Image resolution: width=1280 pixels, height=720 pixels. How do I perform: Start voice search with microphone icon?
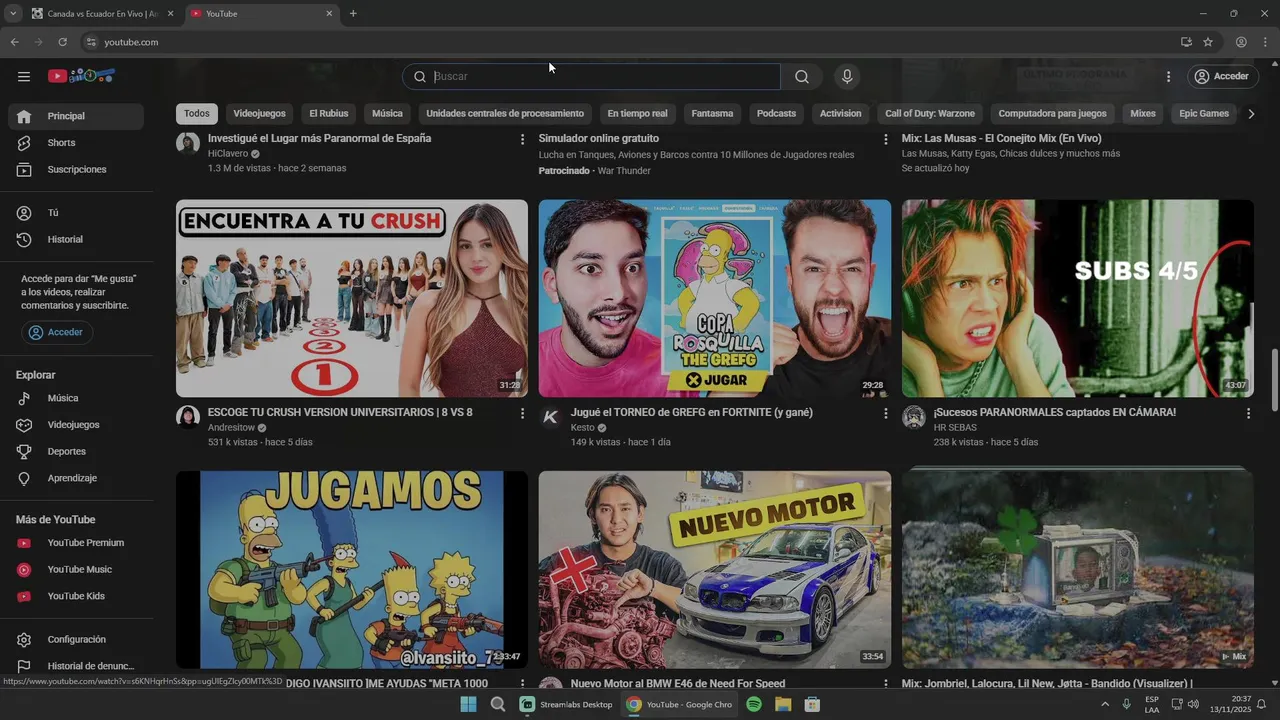[847, 77]
